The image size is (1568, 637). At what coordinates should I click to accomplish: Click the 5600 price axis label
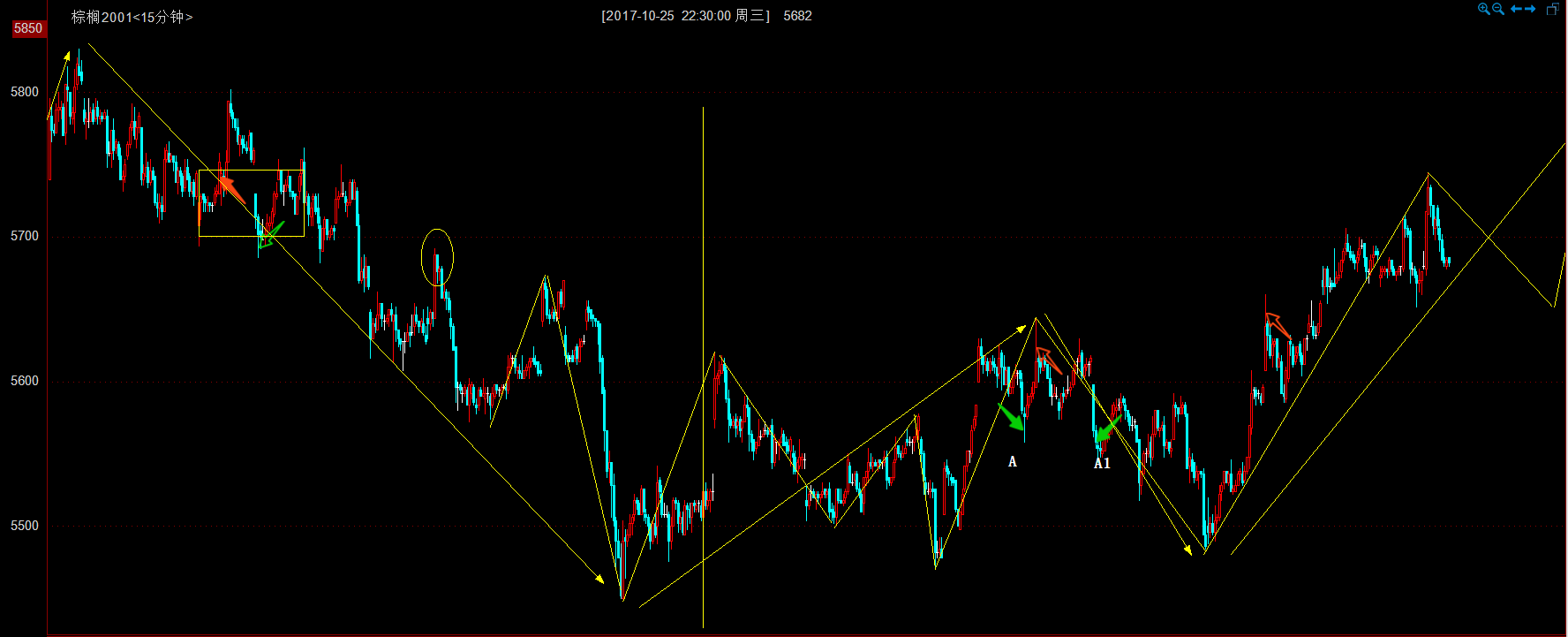pos(25,381)
